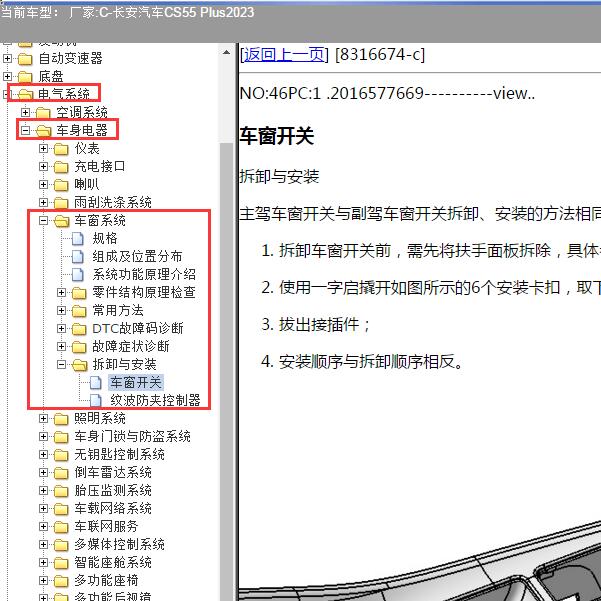Expand 零件结构原理检查 folder
This screenshot has height=601, width=601.
point(61,292)
